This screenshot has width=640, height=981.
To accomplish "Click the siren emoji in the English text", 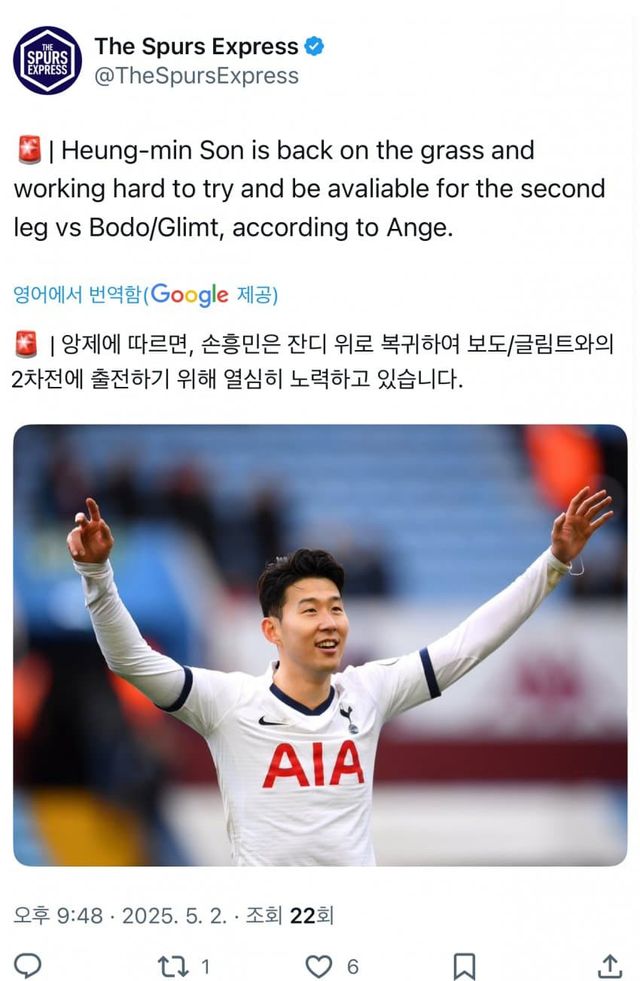I will (x=29, y=151).
